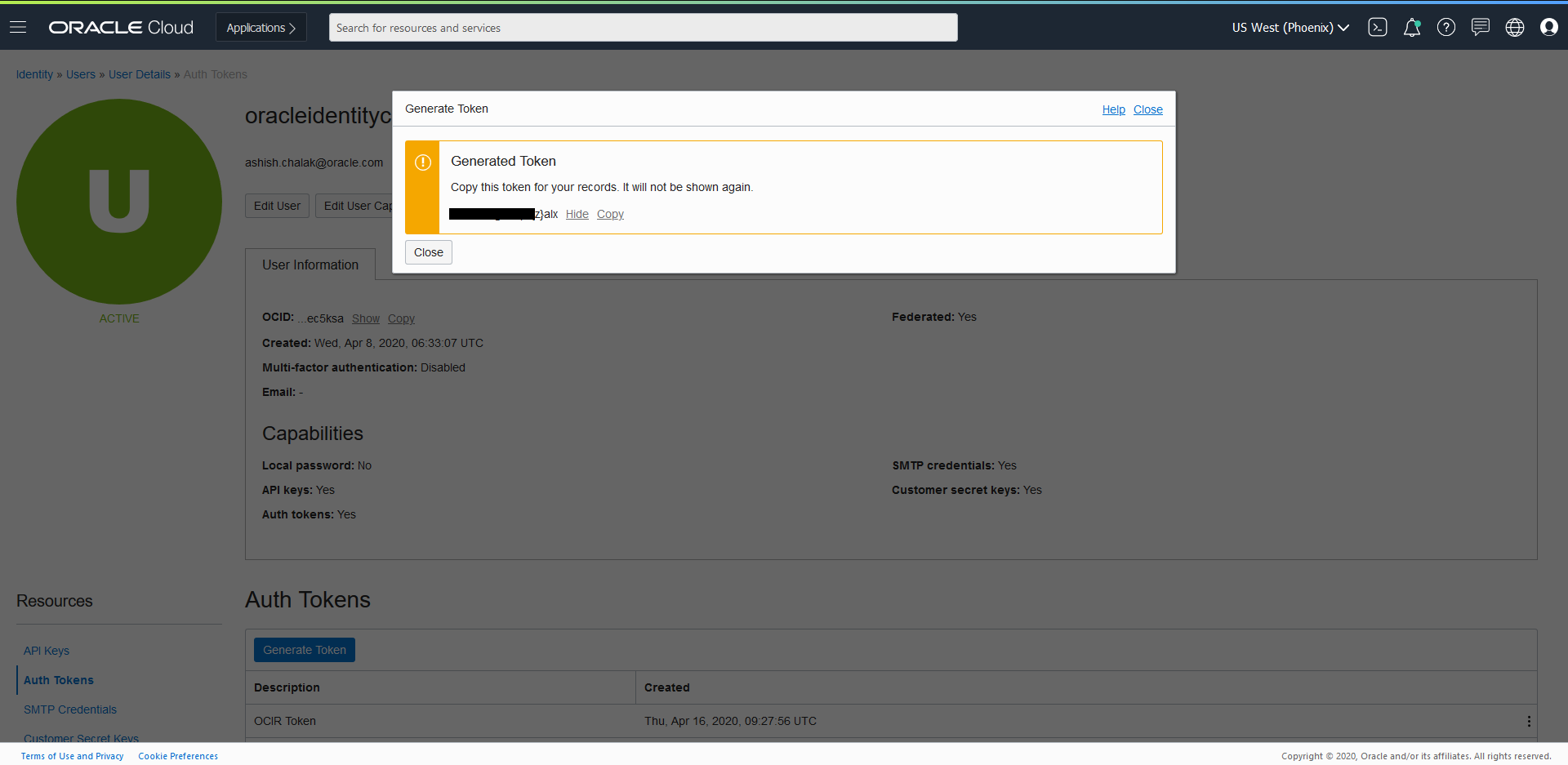Click the blue Generate Token button
Screen dimensions: 1568x765
pos(305,650)
